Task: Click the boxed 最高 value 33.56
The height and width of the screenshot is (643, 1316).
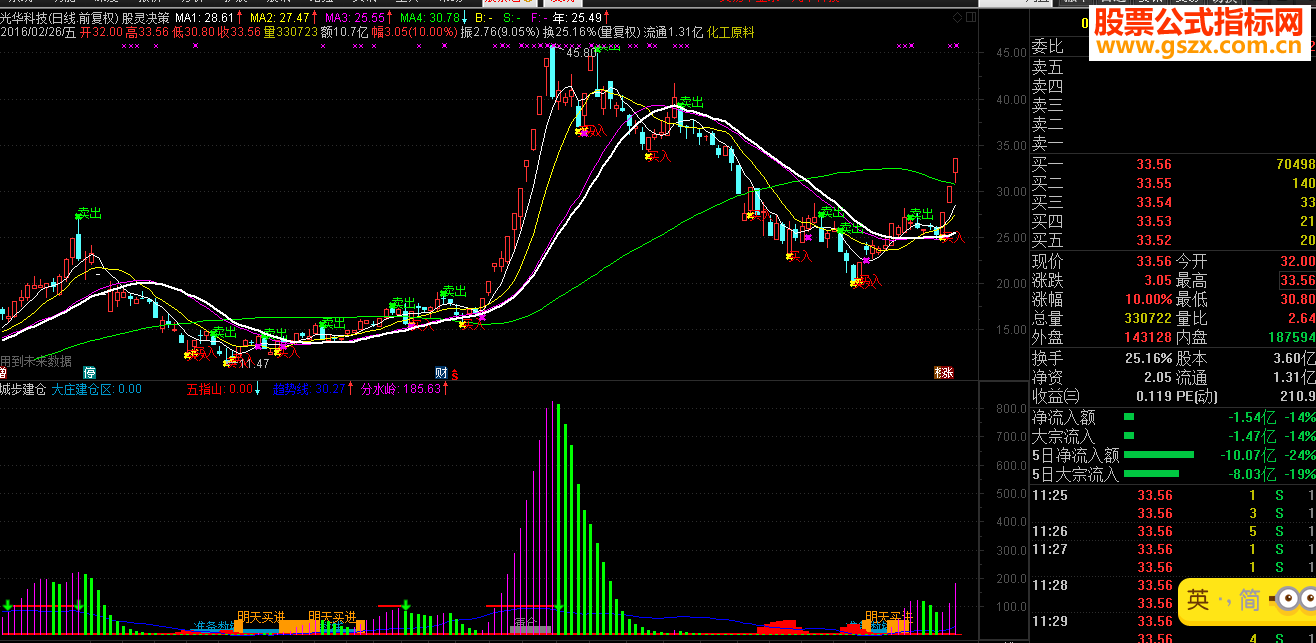Action: [x=1298, y=280]
